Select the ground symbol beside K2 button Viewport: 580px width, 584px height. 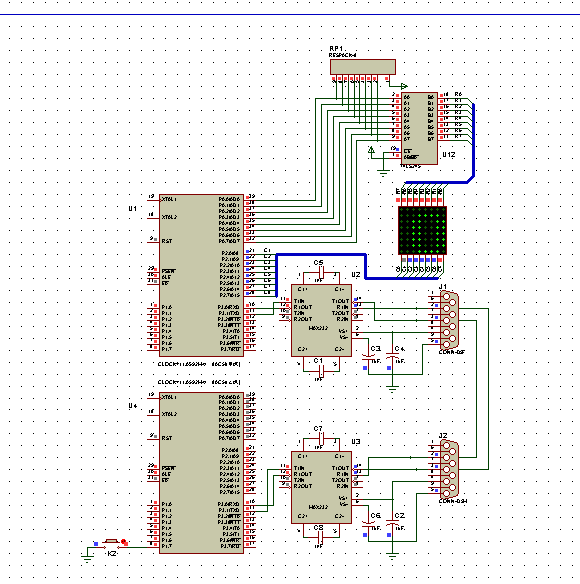pos(87,558)
